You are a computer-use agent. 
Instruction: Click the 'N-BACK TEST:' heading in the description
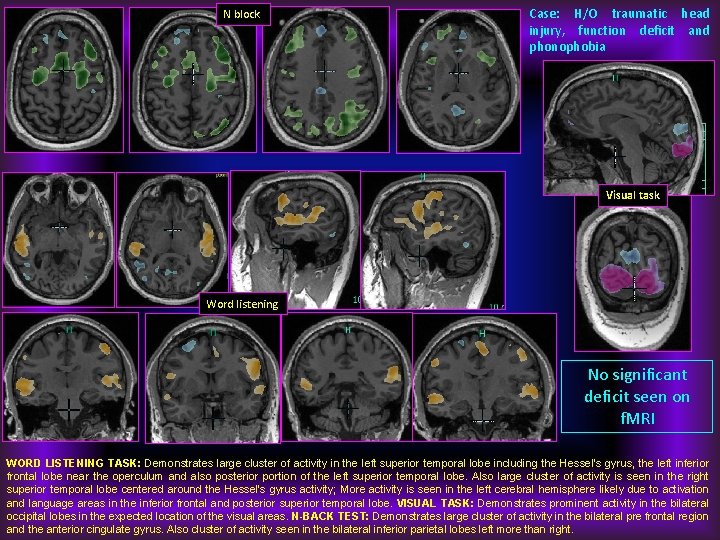pos(330,516)
